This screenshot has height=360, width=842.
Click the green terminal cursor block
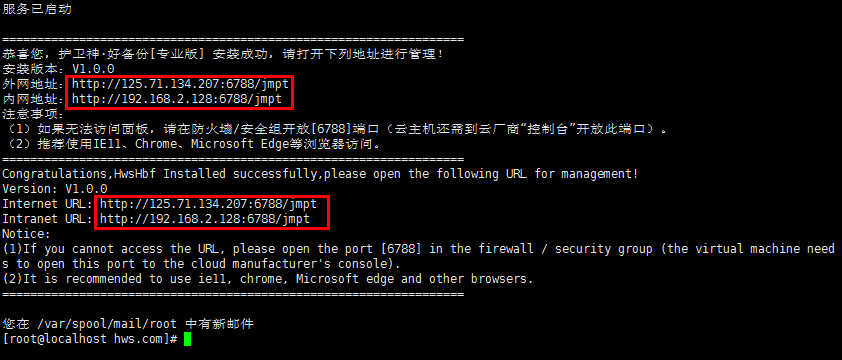point(187,339)
